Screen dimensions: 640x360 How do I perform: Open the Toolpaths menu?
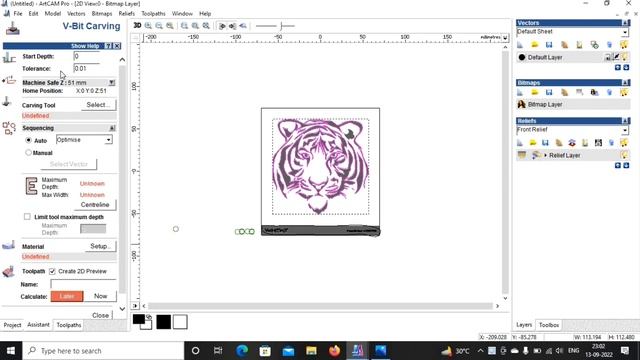pos(153,13)
